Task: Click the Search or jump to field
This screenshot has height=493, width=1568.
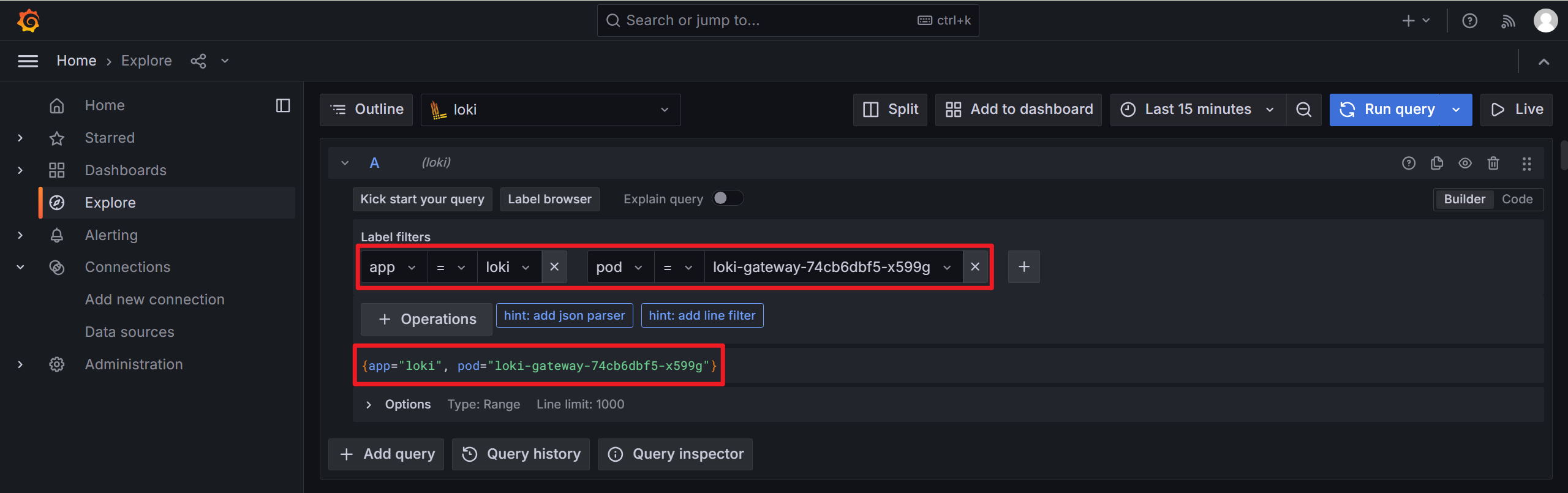Action: [x=788, y=20]
